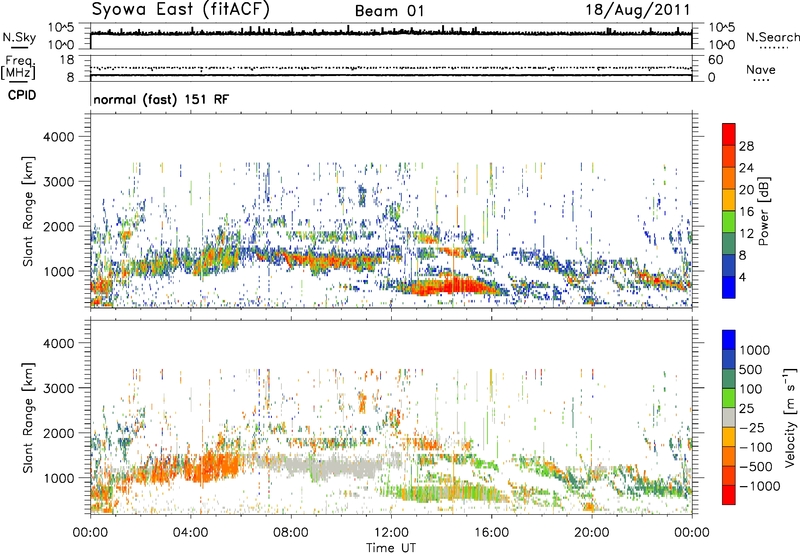
Task: Click the '500' velocity colorbar tick
Action: pos(752,370)
